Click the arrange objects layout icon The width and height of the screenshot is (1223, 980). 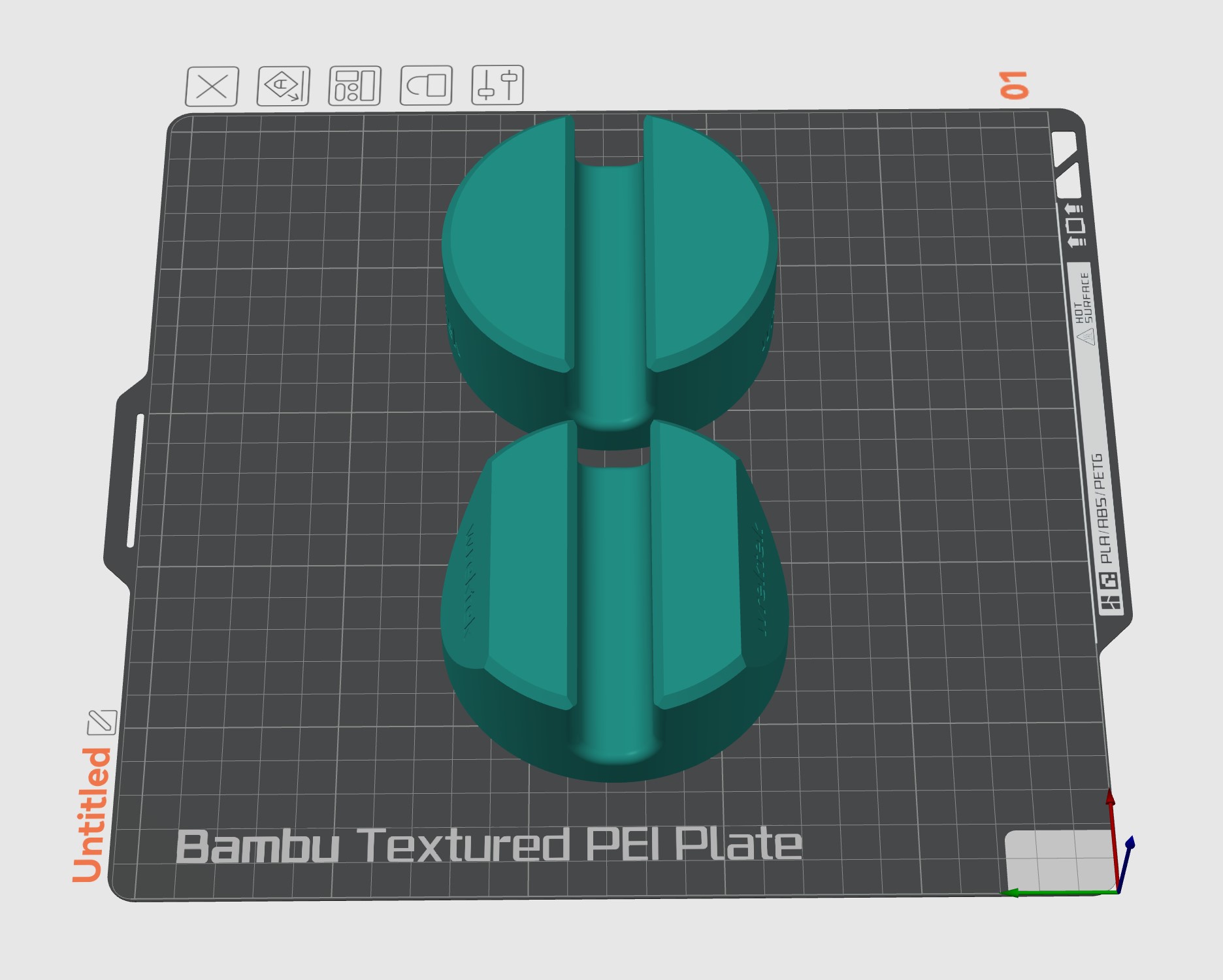click(x=355, y=86)
